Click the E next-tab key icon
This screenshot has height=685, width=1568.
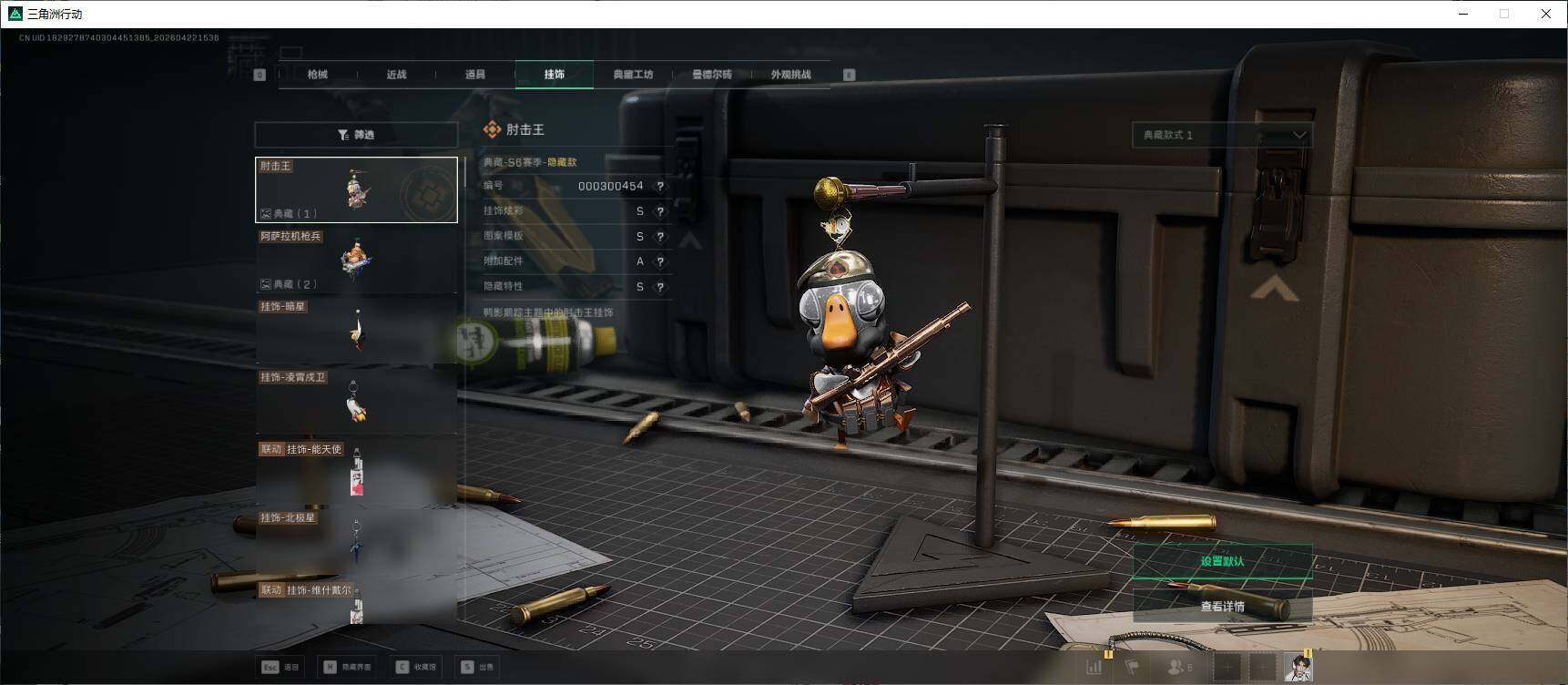pos(850,75)
